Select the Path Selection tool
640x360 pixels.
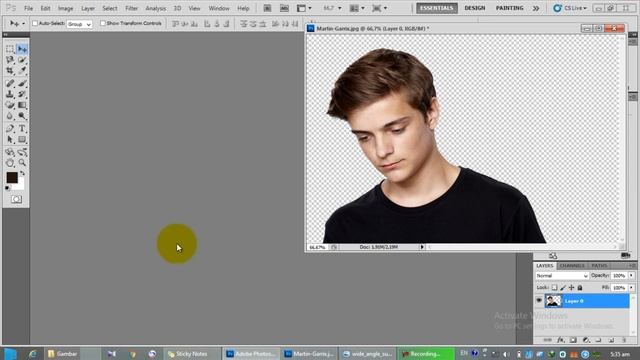[x=10, y=140]
